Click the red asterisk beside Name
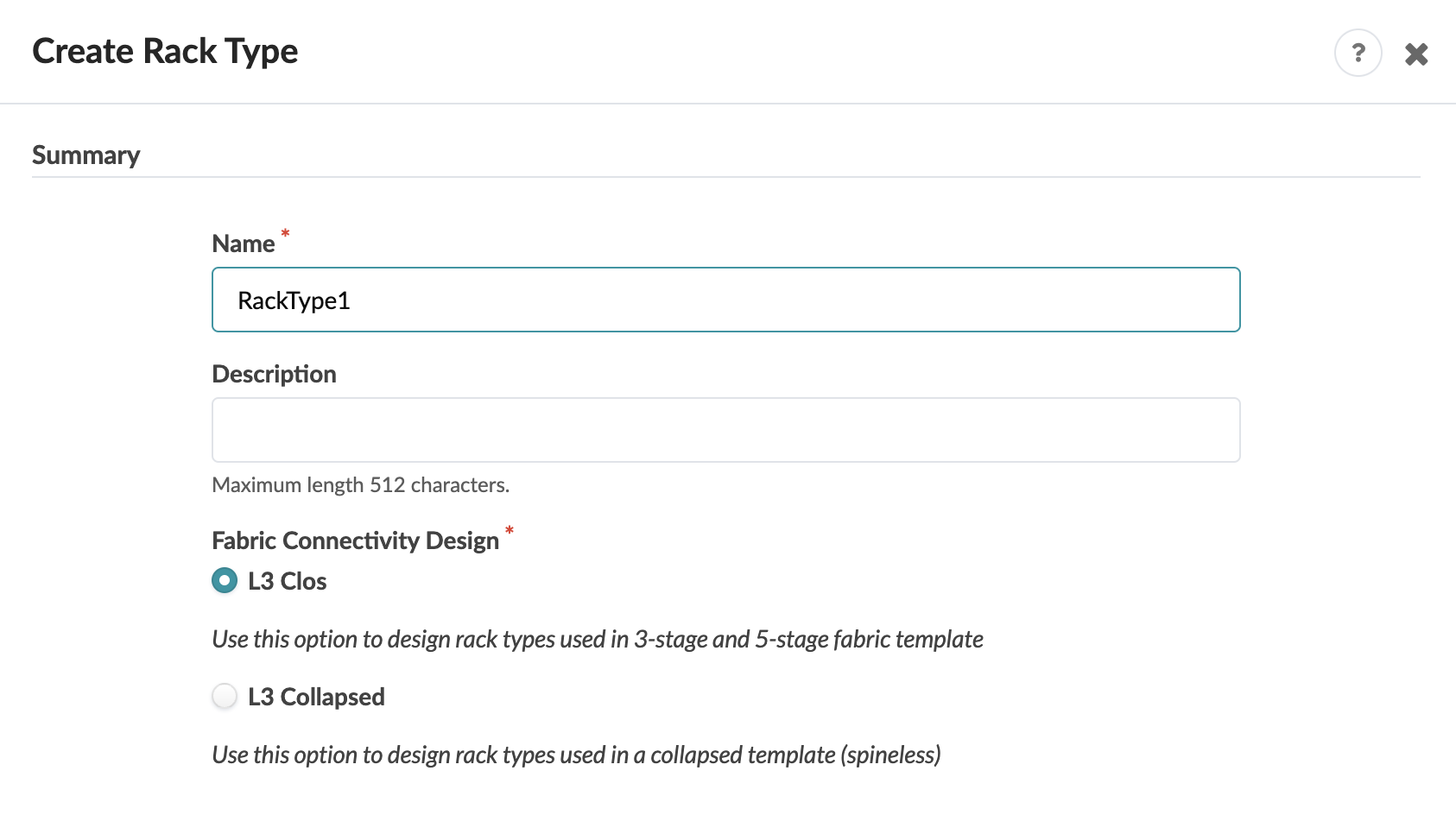Viewport: 1456px width, 815px height. [x=285, y=234]
